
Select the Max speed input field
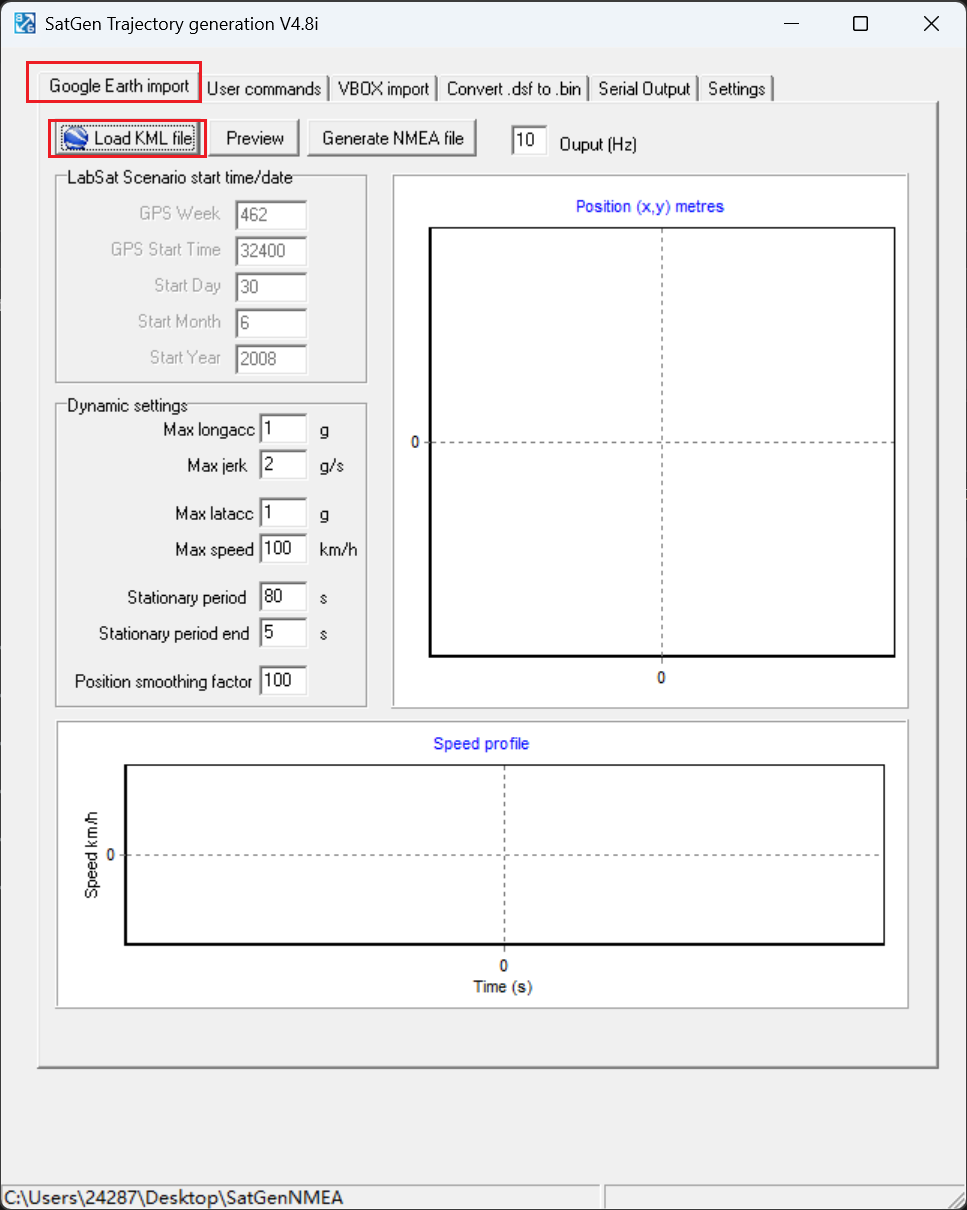pos(283,549)
